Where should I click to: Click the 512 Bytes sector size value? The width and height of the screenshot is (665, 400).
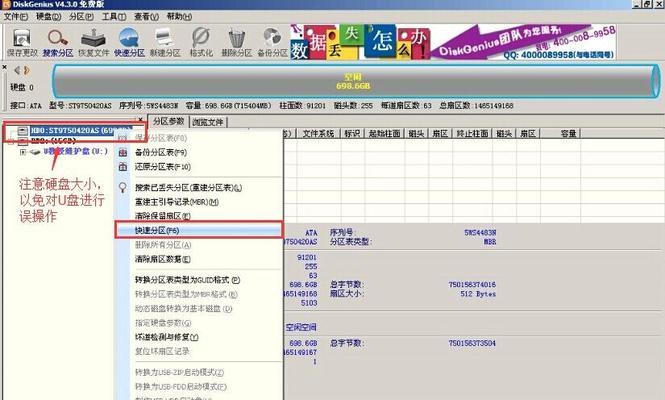[x=478, y=294]
